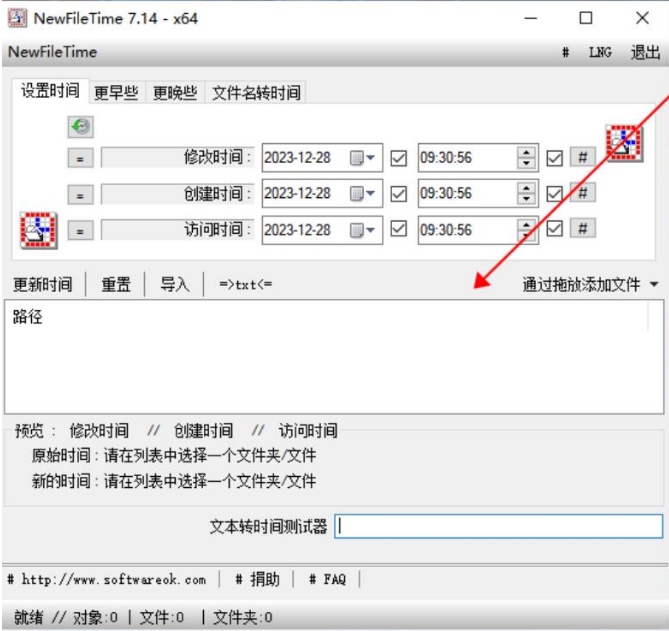Open the '#' menu in the top bar

tap(565, 52)
